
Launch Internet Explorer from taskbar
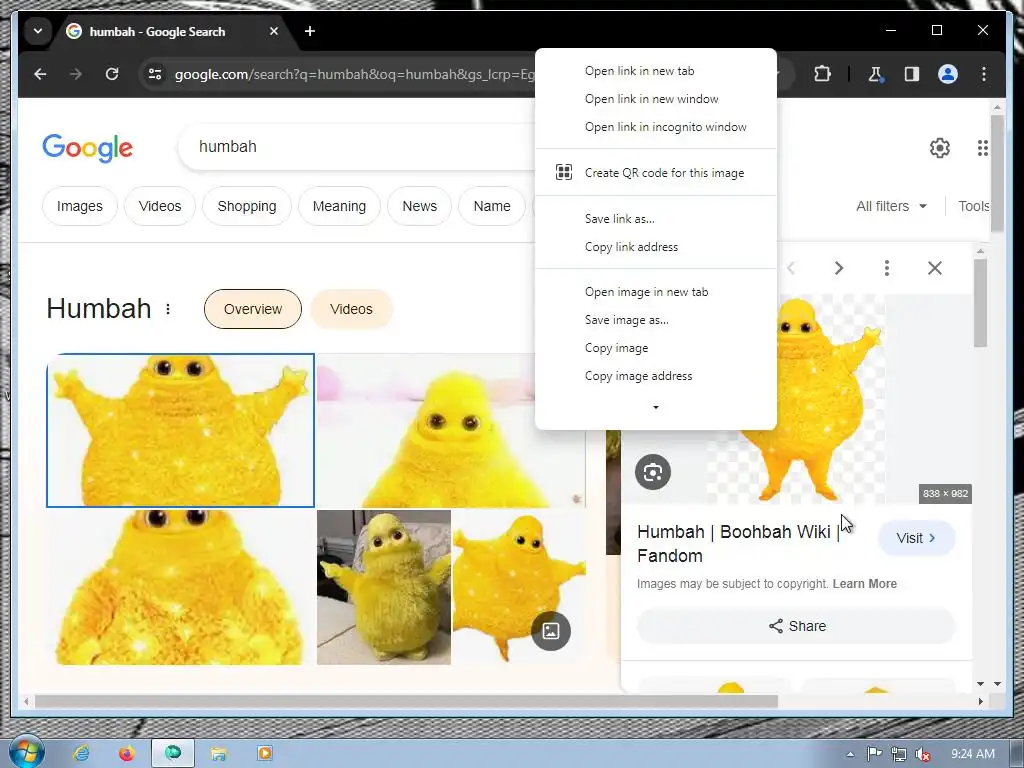point(81,754)
